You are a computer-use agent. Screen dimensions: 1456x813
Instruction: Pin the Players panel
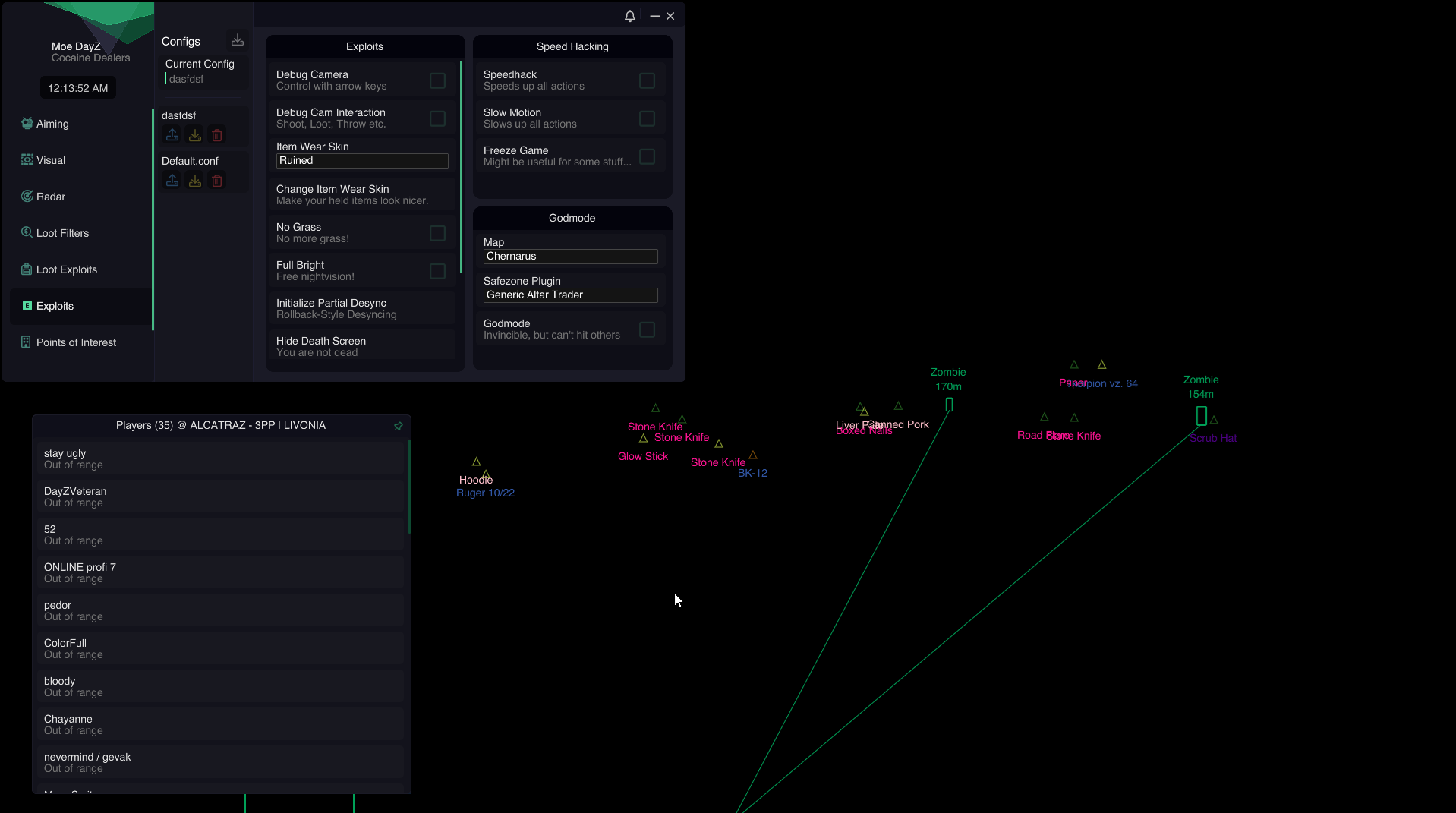tap(398, 426)
